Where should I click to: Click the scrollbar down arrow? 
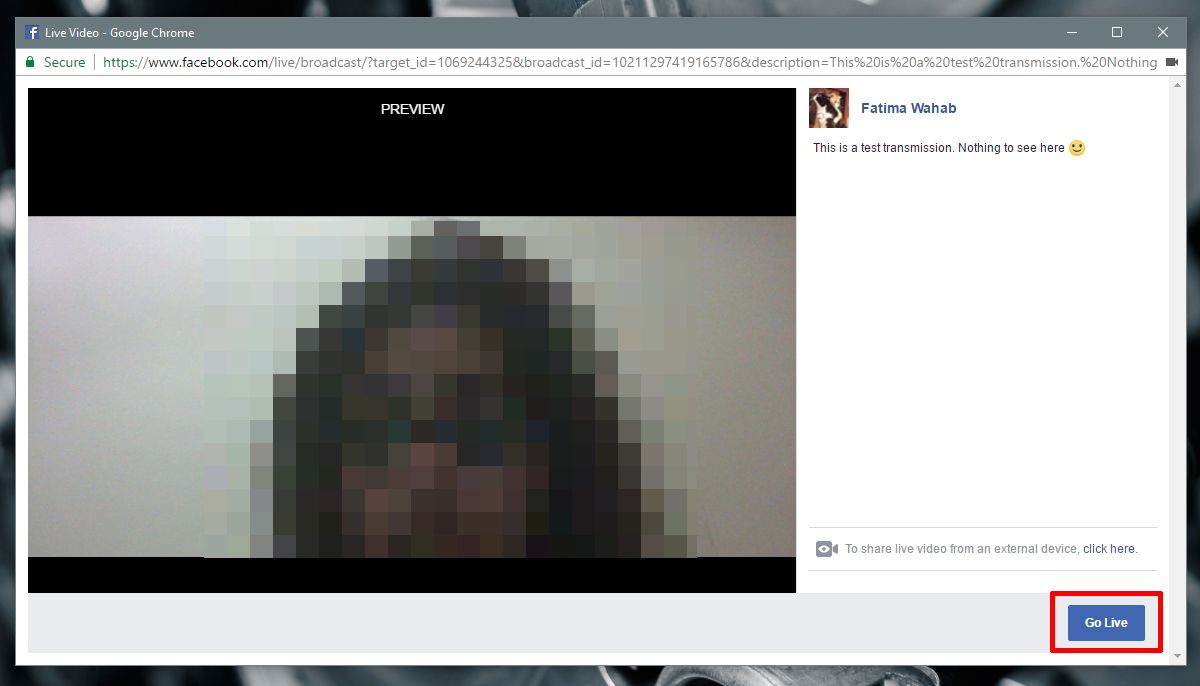[x=1177, y=654]
